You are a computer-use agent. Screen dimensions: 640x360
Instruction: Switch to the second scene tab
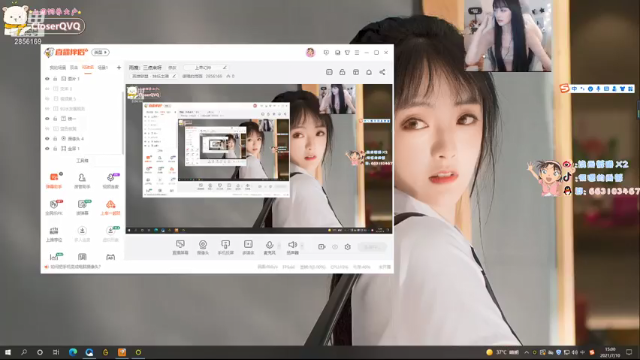point(74,67)
